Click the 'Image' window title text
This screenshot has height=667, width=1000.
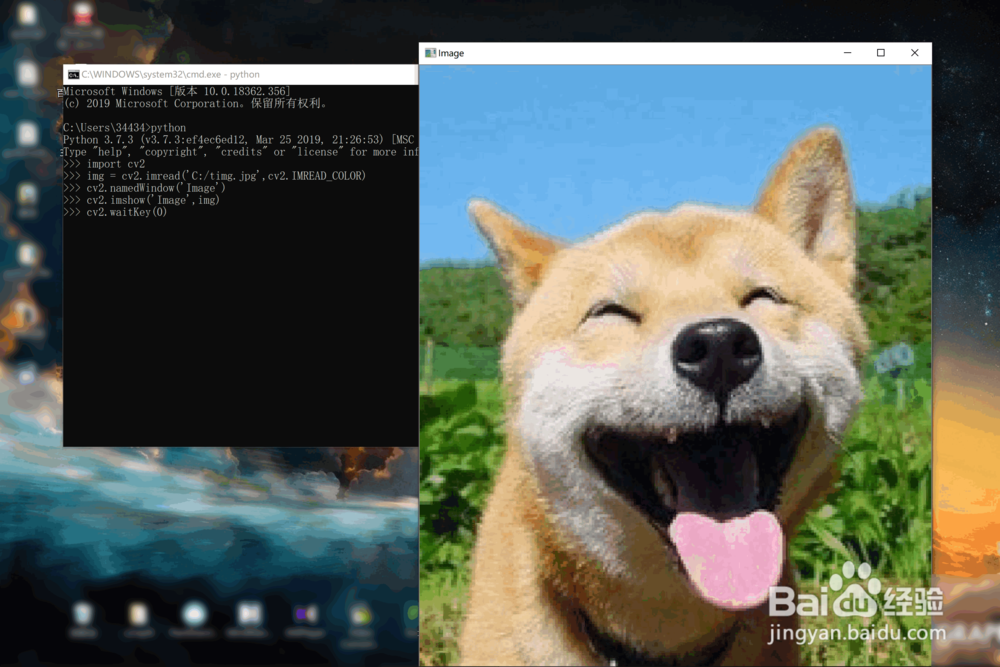pos(451,54)
